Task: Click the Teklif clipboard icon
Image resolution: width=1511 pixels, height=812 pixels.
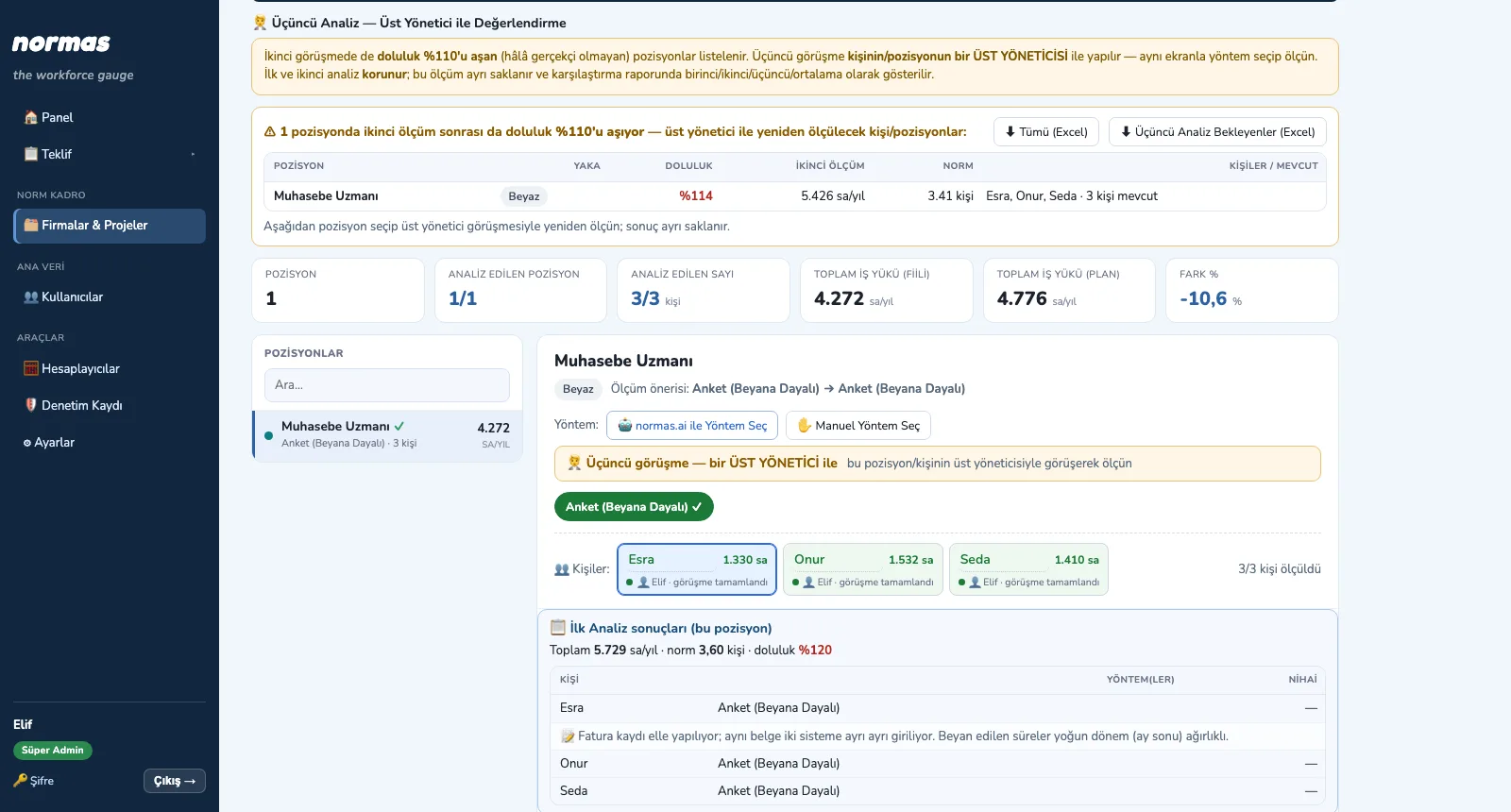Action: pyautogui.click(x=31, y=154)
